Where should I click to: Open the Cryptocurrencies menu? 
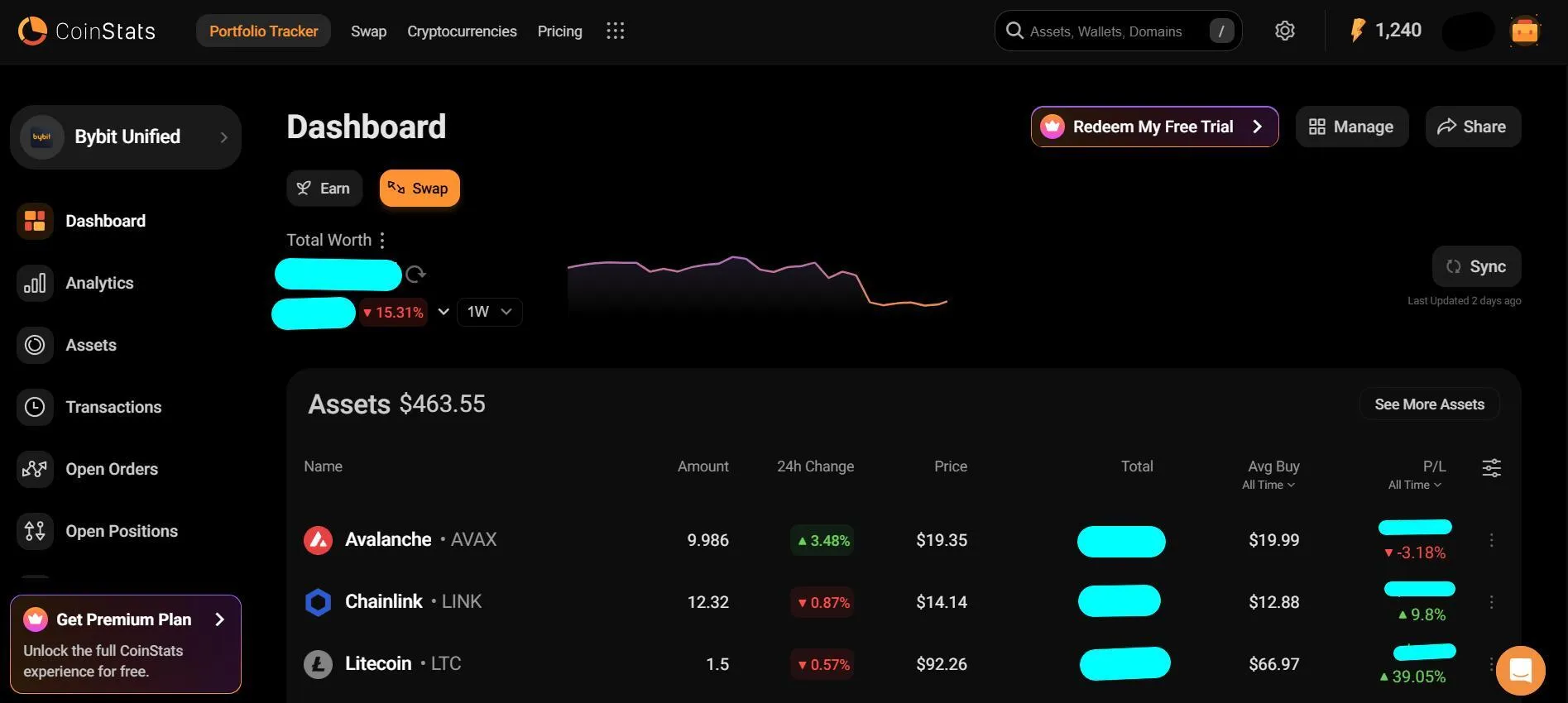pyautogui.click(x=462, y=31)
